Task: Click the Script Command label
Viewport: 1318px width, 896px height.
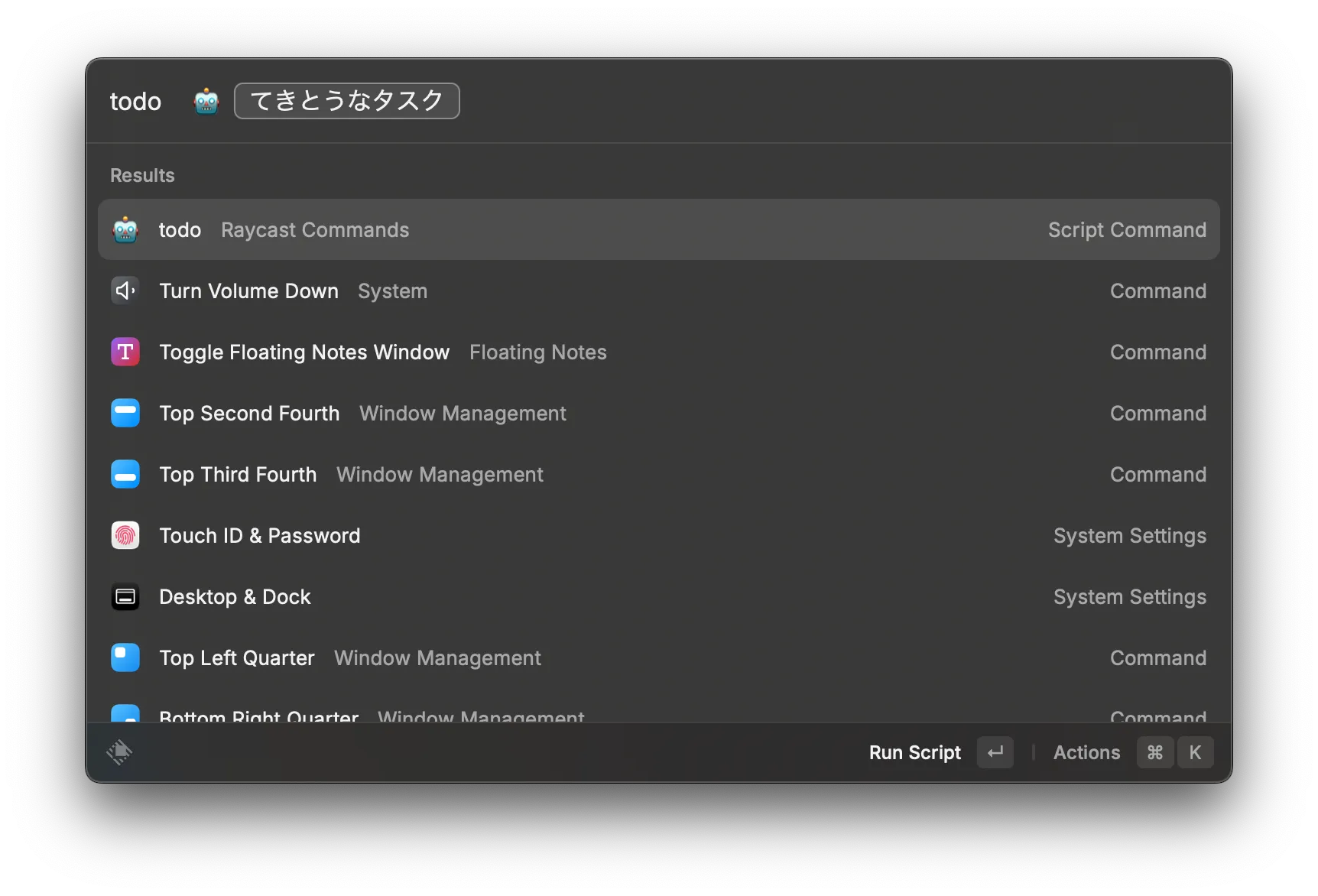Action: click(1127, 229)
